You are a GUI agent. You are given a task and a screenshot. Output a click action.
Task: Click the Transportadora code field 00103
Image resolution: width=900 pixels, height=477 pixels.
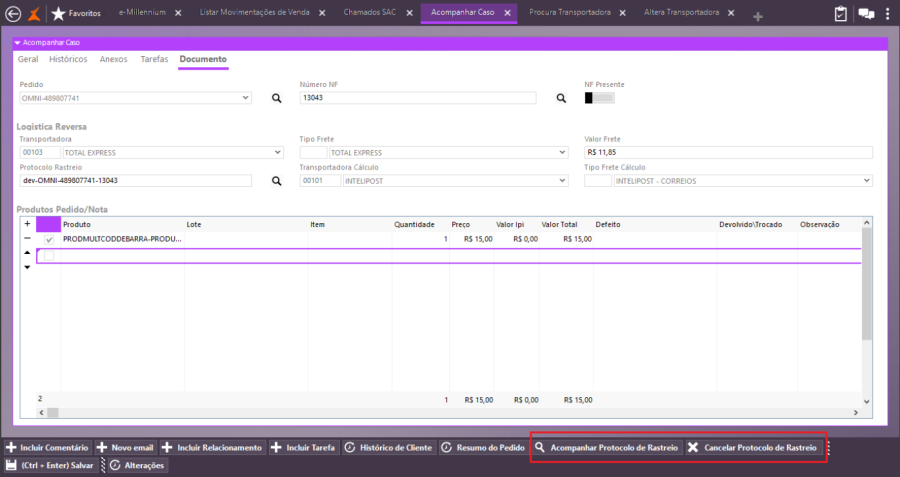click(x=40, y=153)
